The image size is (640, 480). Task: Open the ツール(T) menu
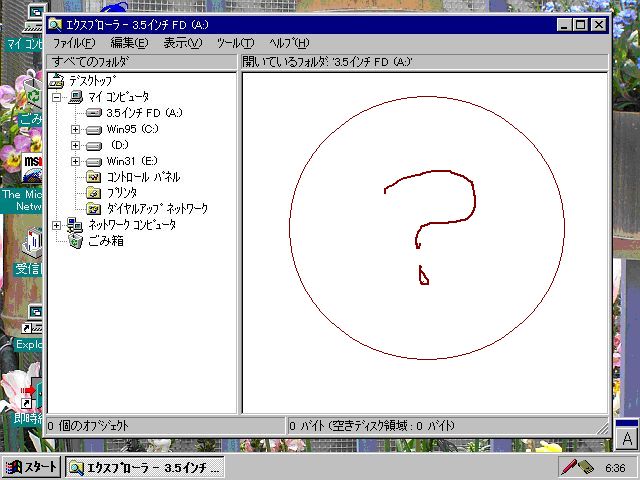235,43
